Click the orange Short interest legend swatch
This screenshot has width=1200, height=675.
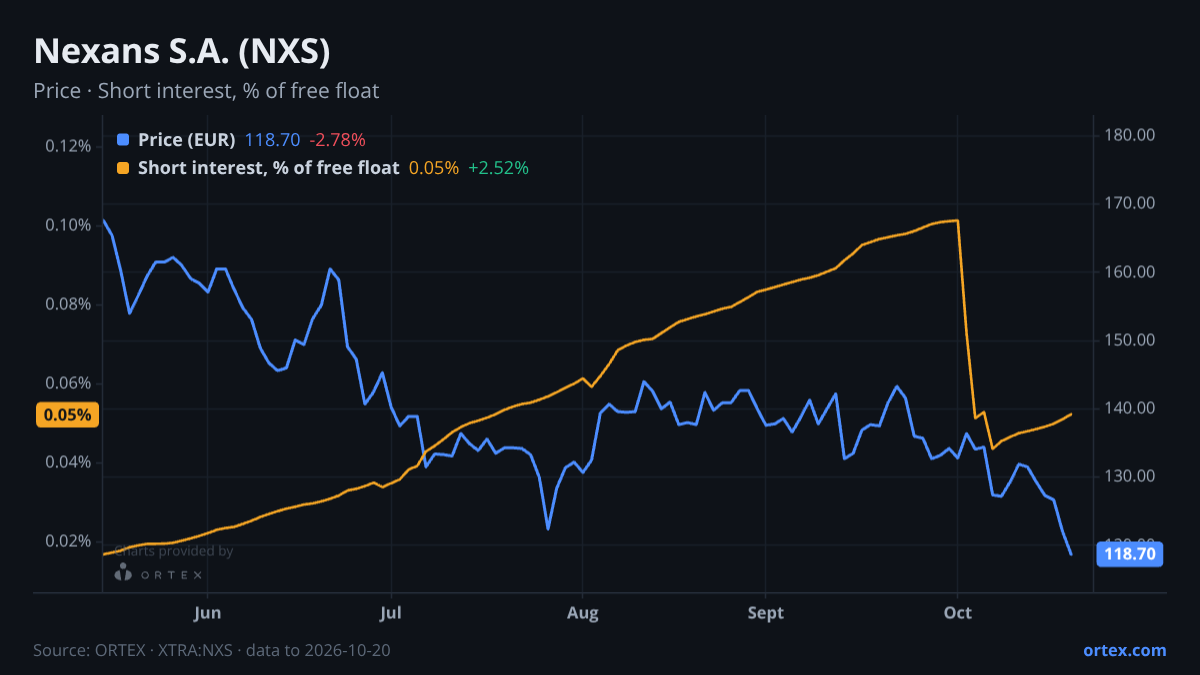pyautogui.click(x=123, y=168)
